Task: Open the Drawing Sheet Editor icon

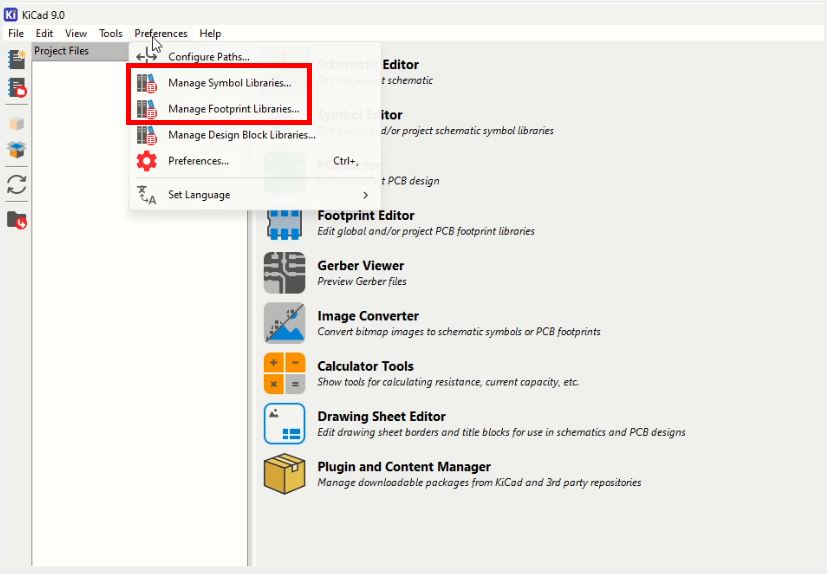Action: (284, 424)
